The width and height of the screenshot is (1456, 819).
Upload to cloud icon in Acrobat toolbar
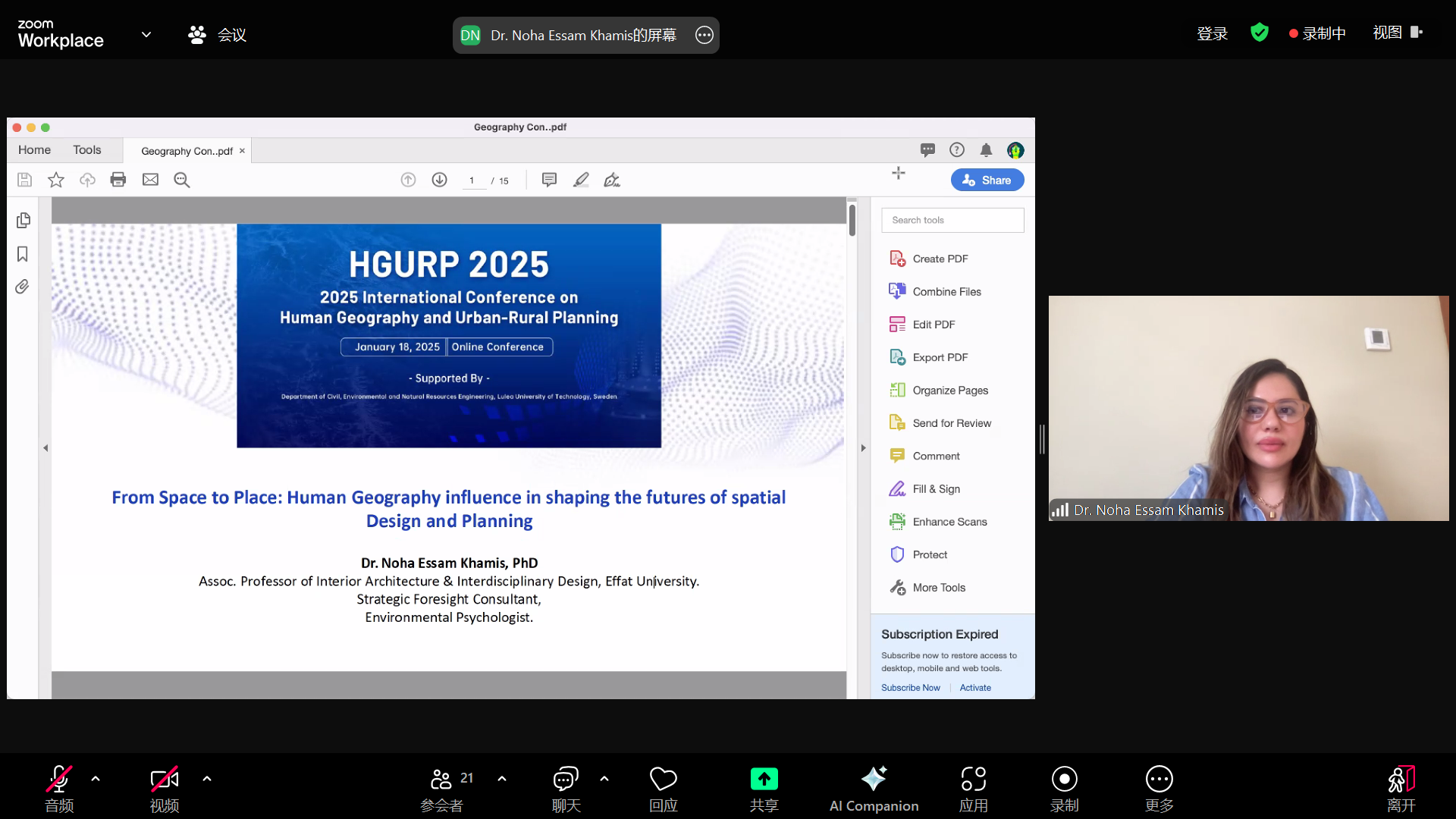pyautogui.click(x=87, y=180)
